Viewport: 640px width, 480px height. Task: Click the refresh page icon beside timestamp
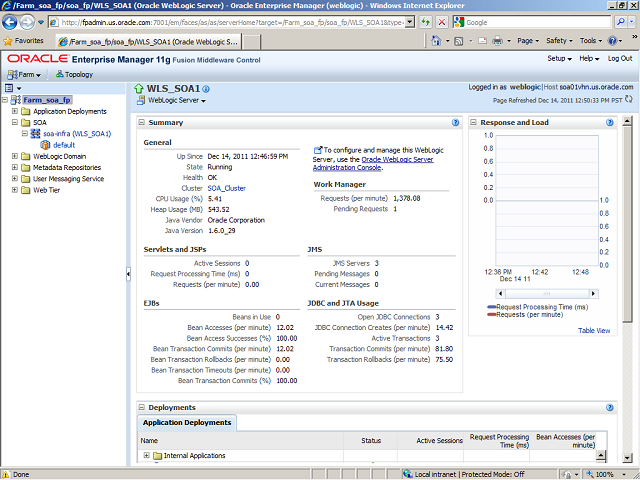630,101
